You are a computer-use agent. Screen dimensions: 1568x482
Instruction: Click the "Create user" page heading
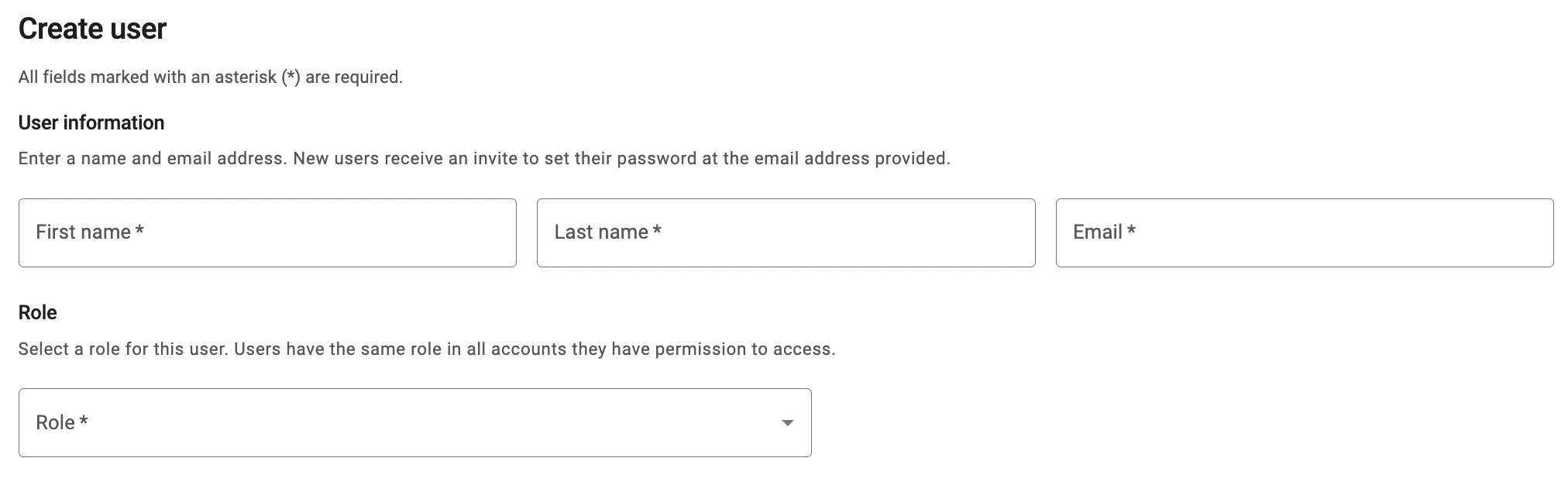click(x=92, y=29)
